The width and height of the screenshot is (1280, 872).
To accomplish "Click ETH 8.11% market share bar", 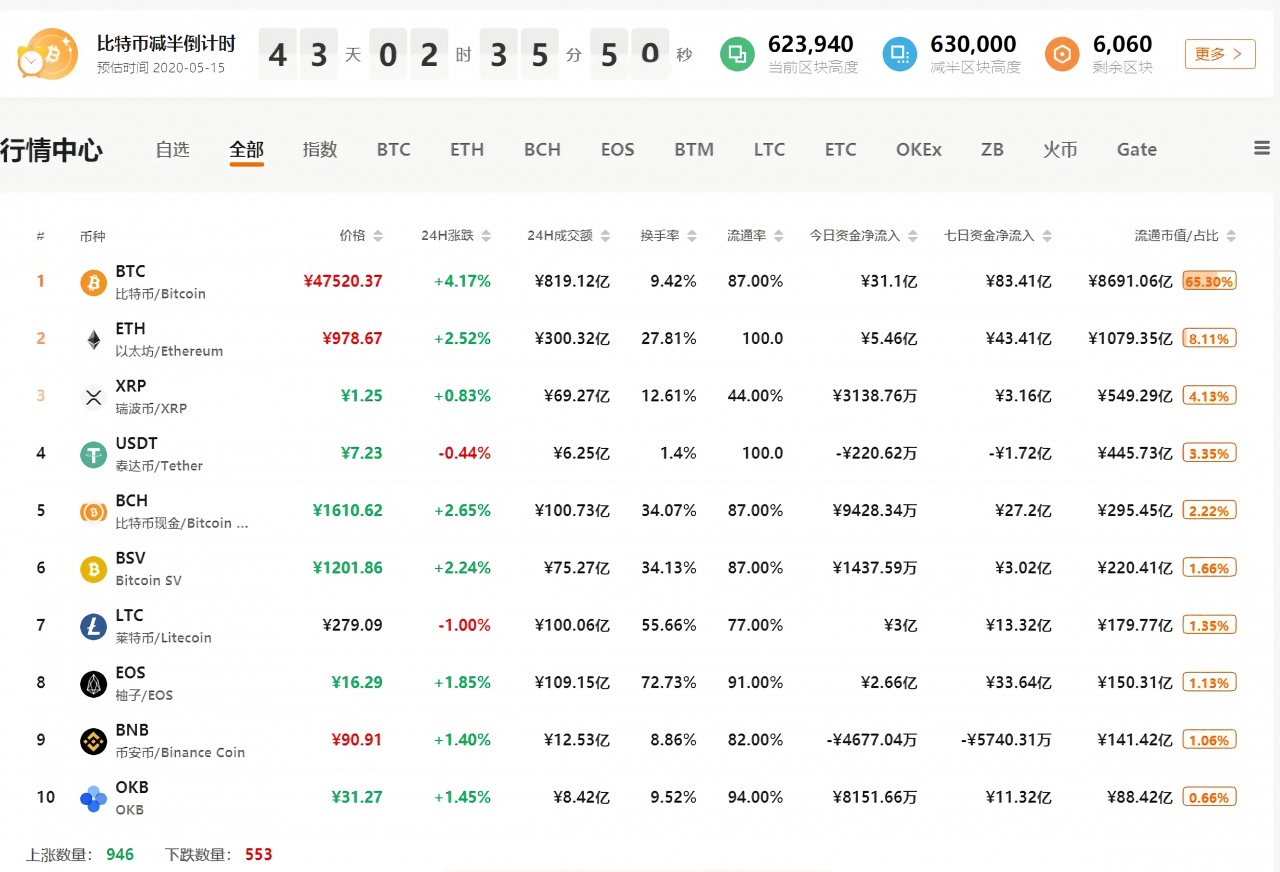I will (x=1209, y=338).
